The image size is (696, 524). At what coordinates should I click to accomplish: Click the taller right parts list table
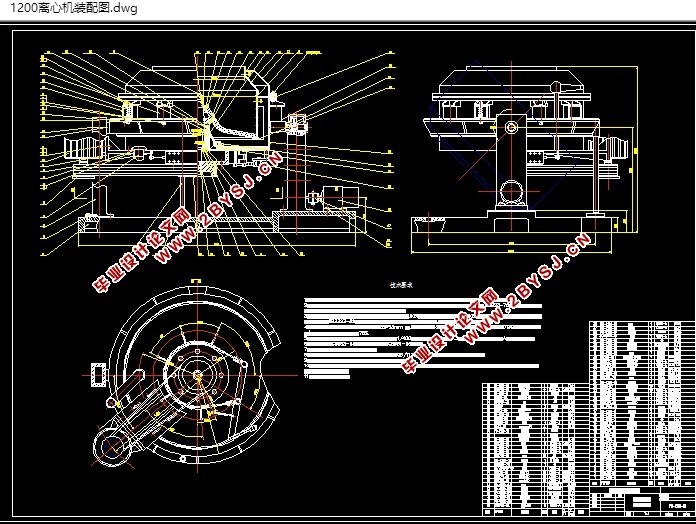pos(642,403)
